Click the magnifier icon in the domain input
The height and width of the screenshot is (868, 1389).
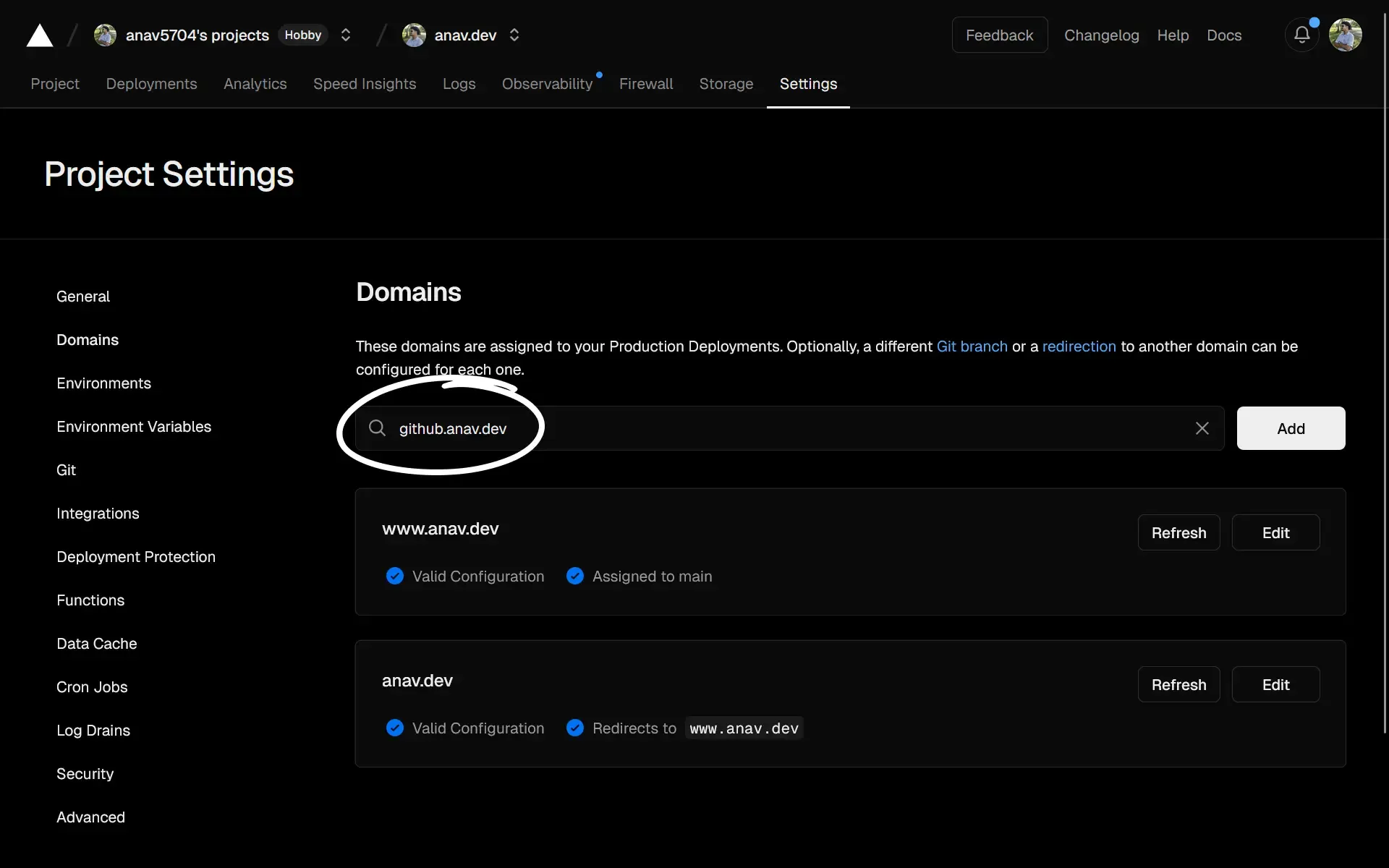point(377,428)
